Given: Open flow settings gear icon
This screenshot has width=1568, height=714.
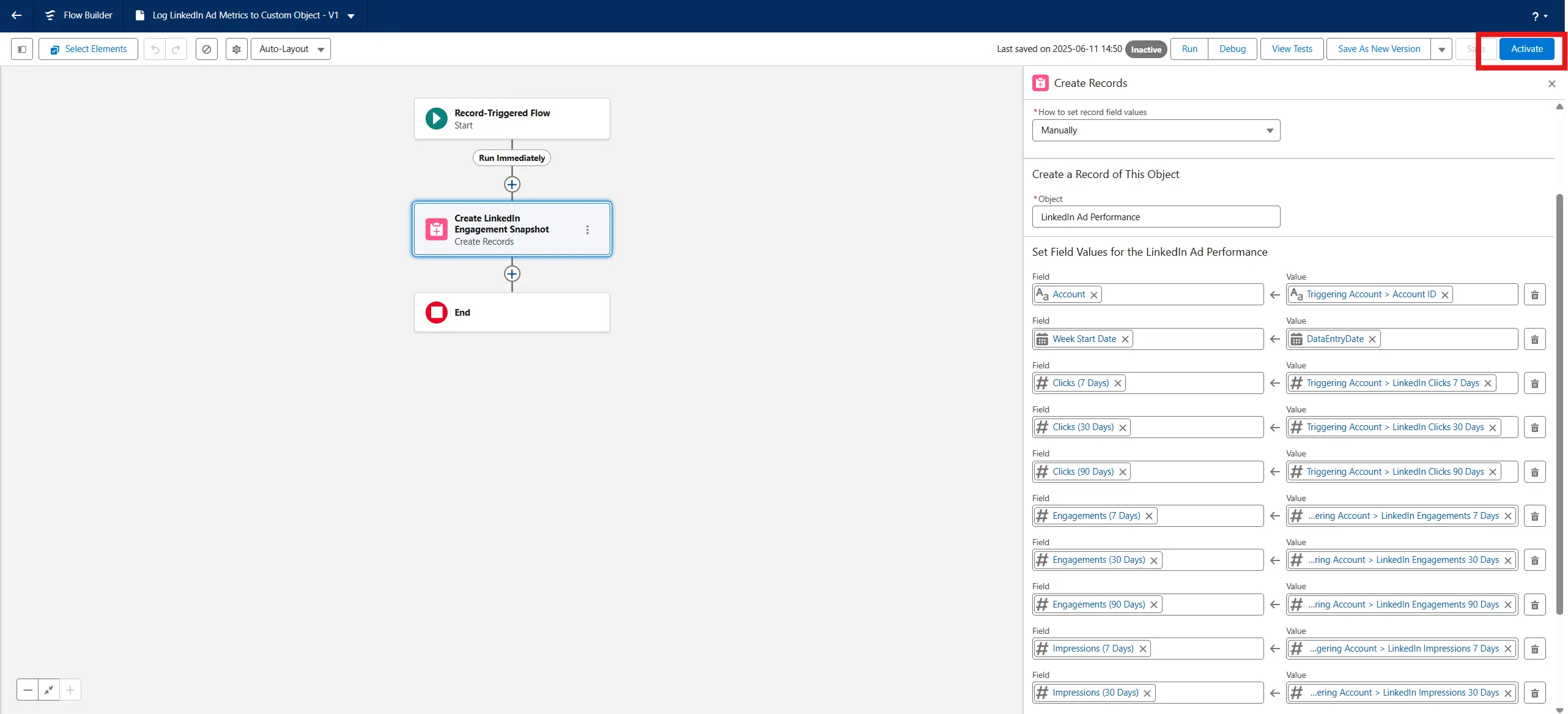Looking at the screenshot, I should tap(236, 49).
